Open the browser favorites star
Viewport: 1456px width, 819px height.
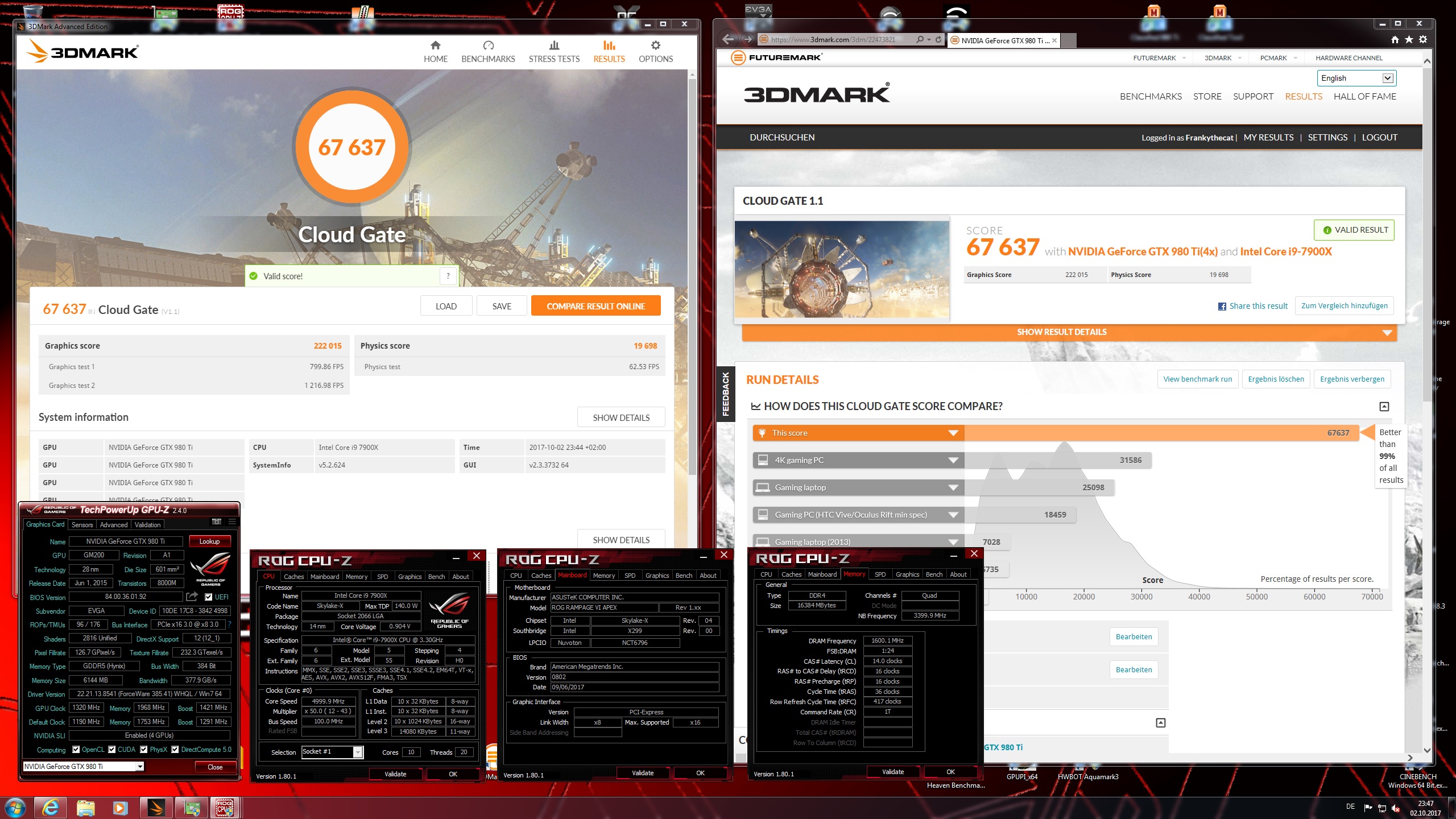(1409, 40)
